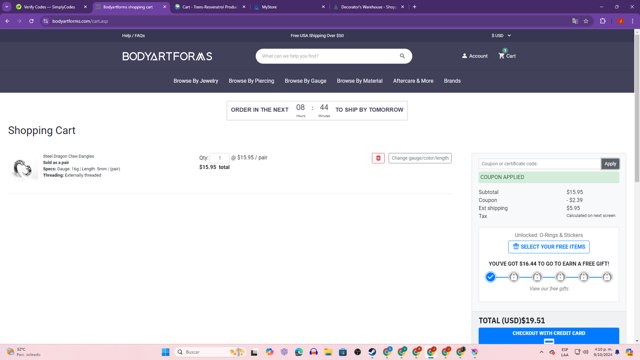Open the Copilot icon on the taskbar
This screenshot has width=640, height=360.
pyautogui.click(x=269, y=352)
